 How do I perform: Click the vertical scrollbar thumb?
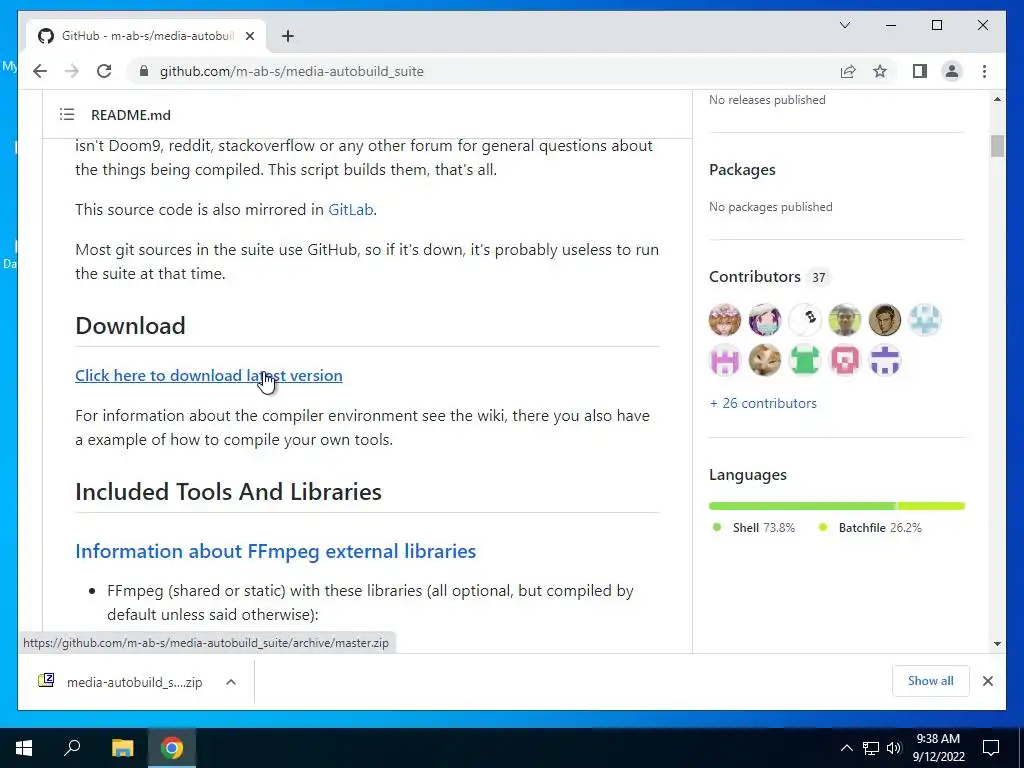tap(997, 146)
